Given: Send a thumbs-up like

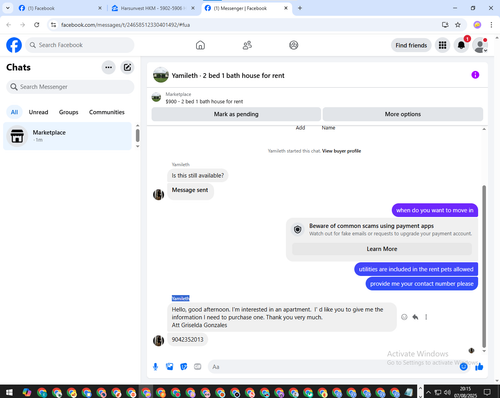Looking at the screenshot, I should [x=479, y=367].
